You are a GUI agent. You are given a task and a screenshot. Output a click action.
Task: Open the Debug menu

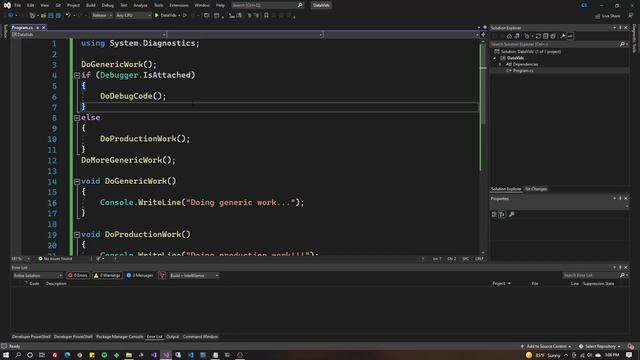tap(108, 5)
